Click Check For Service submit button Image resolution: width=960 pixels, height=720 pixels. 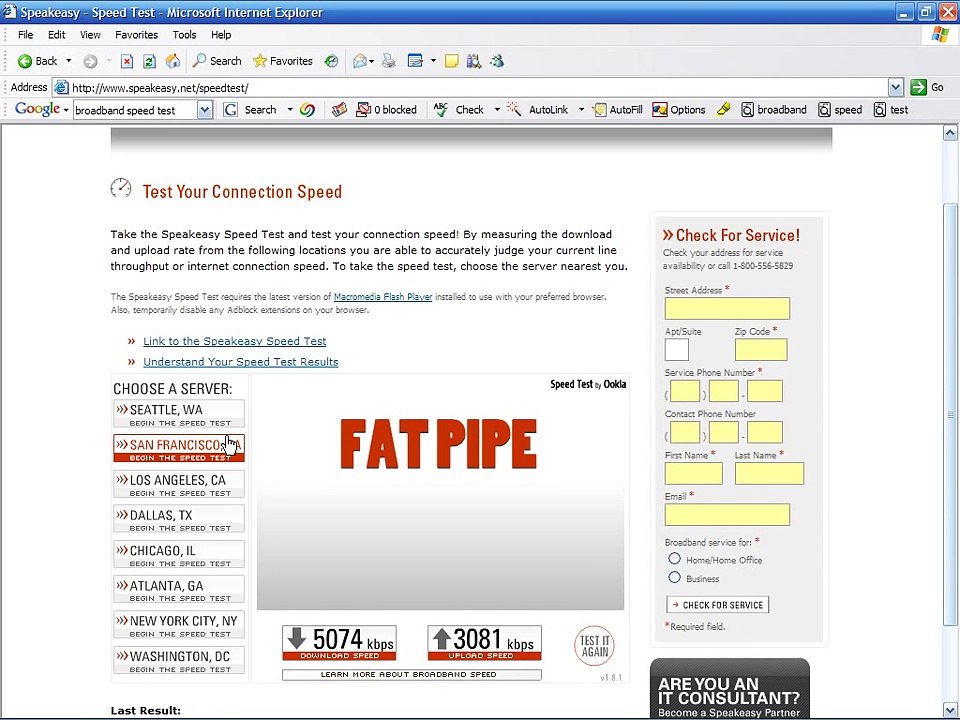pos(717,605)
